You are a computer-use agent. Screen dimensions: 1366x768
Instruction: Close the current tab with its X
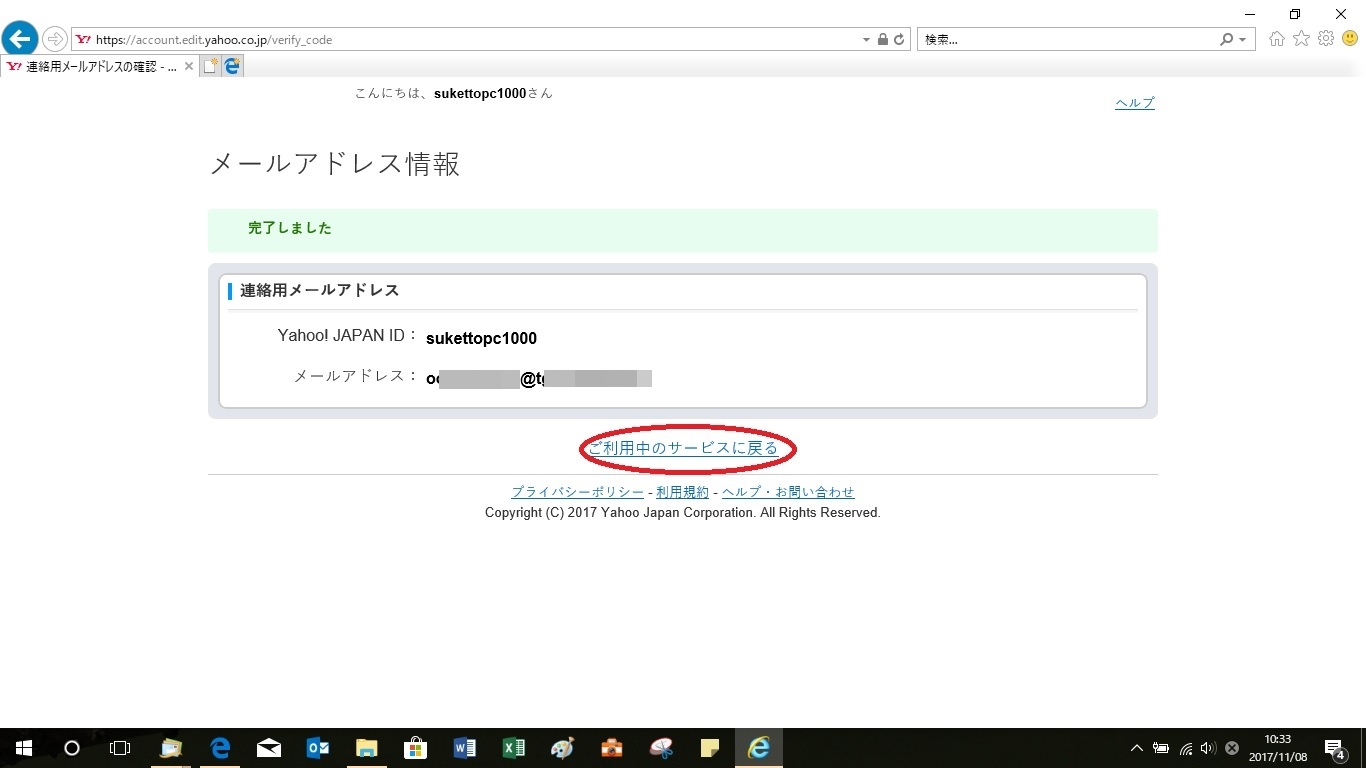[x=189, y=66]
